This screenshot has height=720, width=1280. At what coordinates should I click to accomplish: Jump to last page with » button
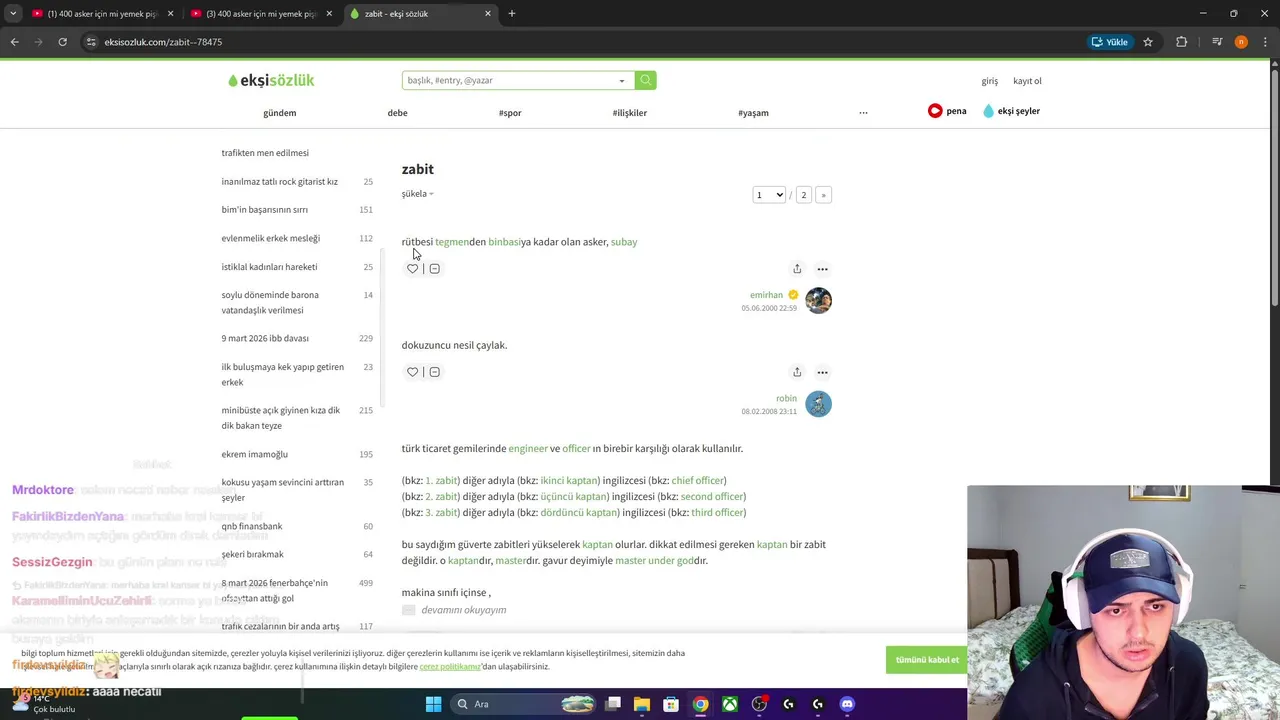pyautogui.click(x=823, y=195)
